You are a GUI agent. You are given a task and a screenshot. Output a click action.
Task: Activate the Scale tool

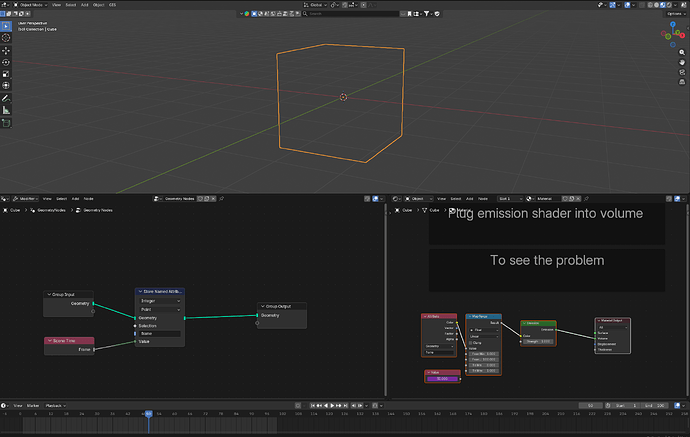tap(6, 74)
